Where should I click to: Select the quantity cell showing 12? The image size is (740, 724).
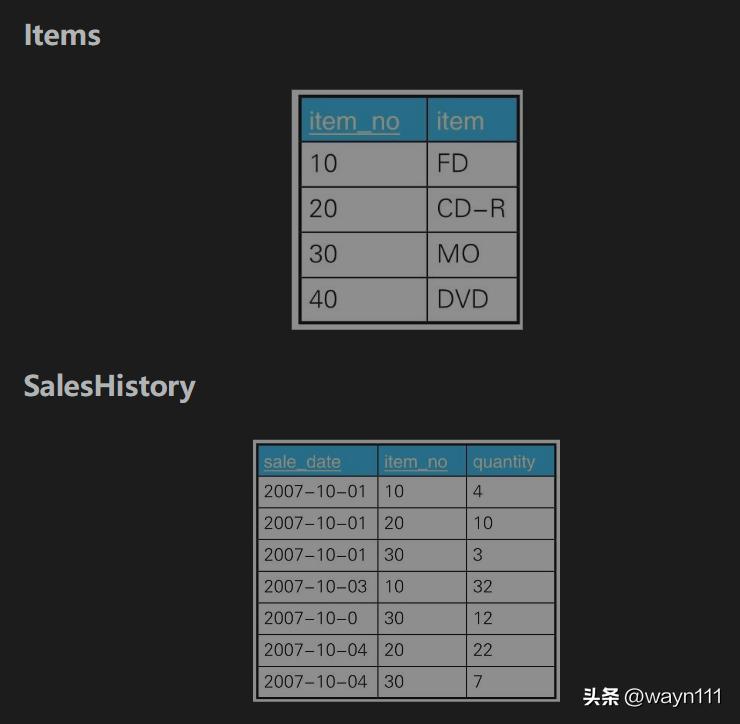483,618
